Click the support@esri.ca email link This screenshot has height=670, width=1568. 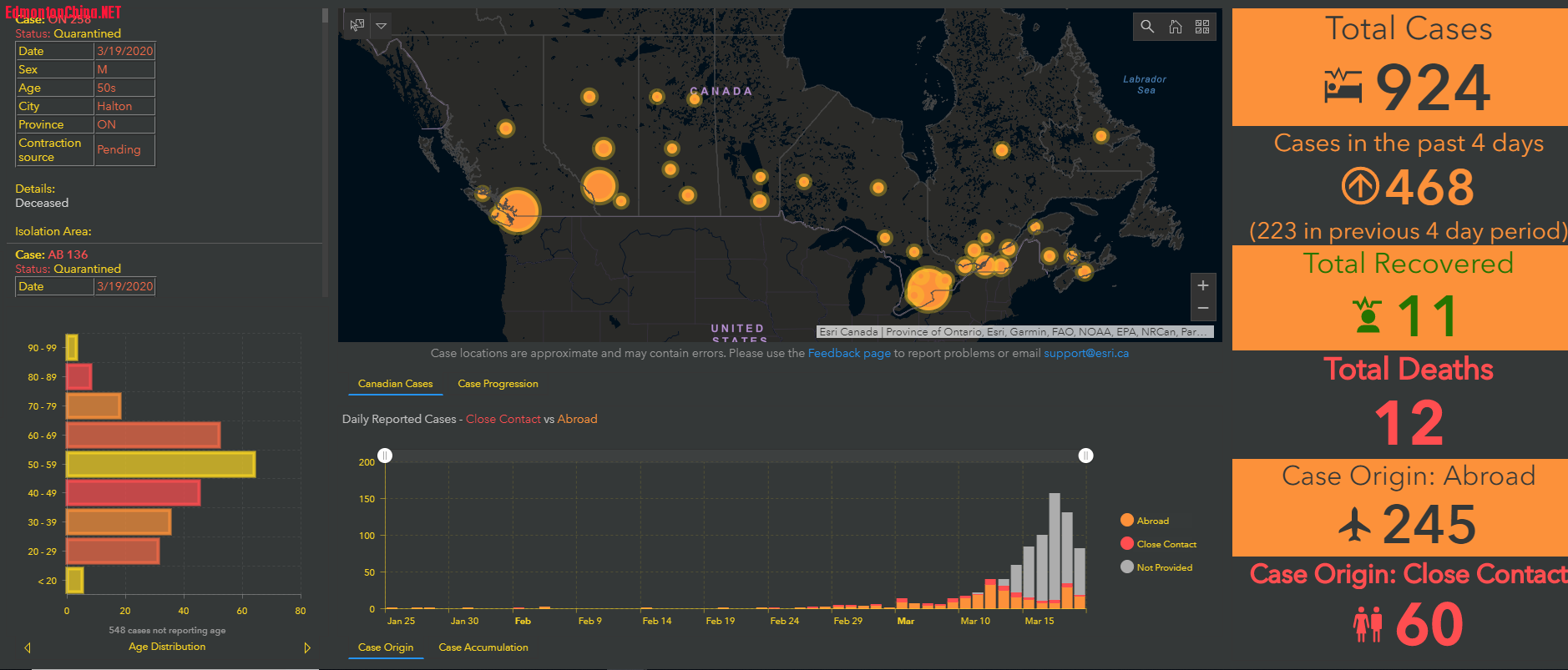coord(1086,354)
